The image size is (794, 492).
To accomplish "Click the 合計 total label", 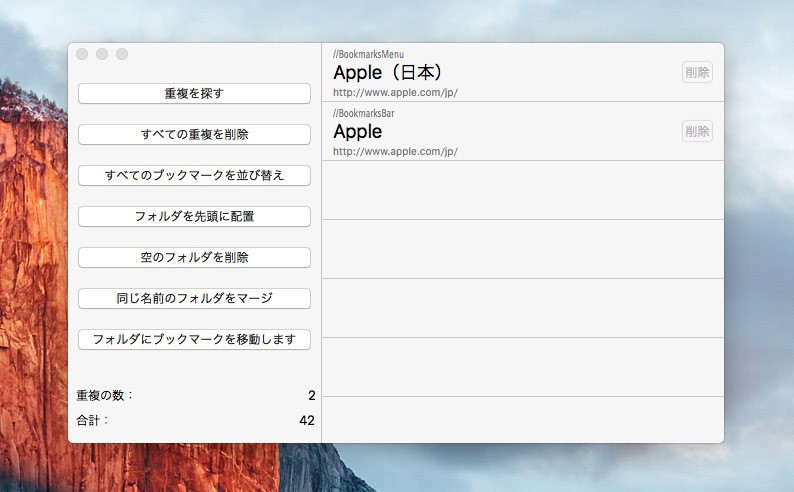I will (93, 421).
